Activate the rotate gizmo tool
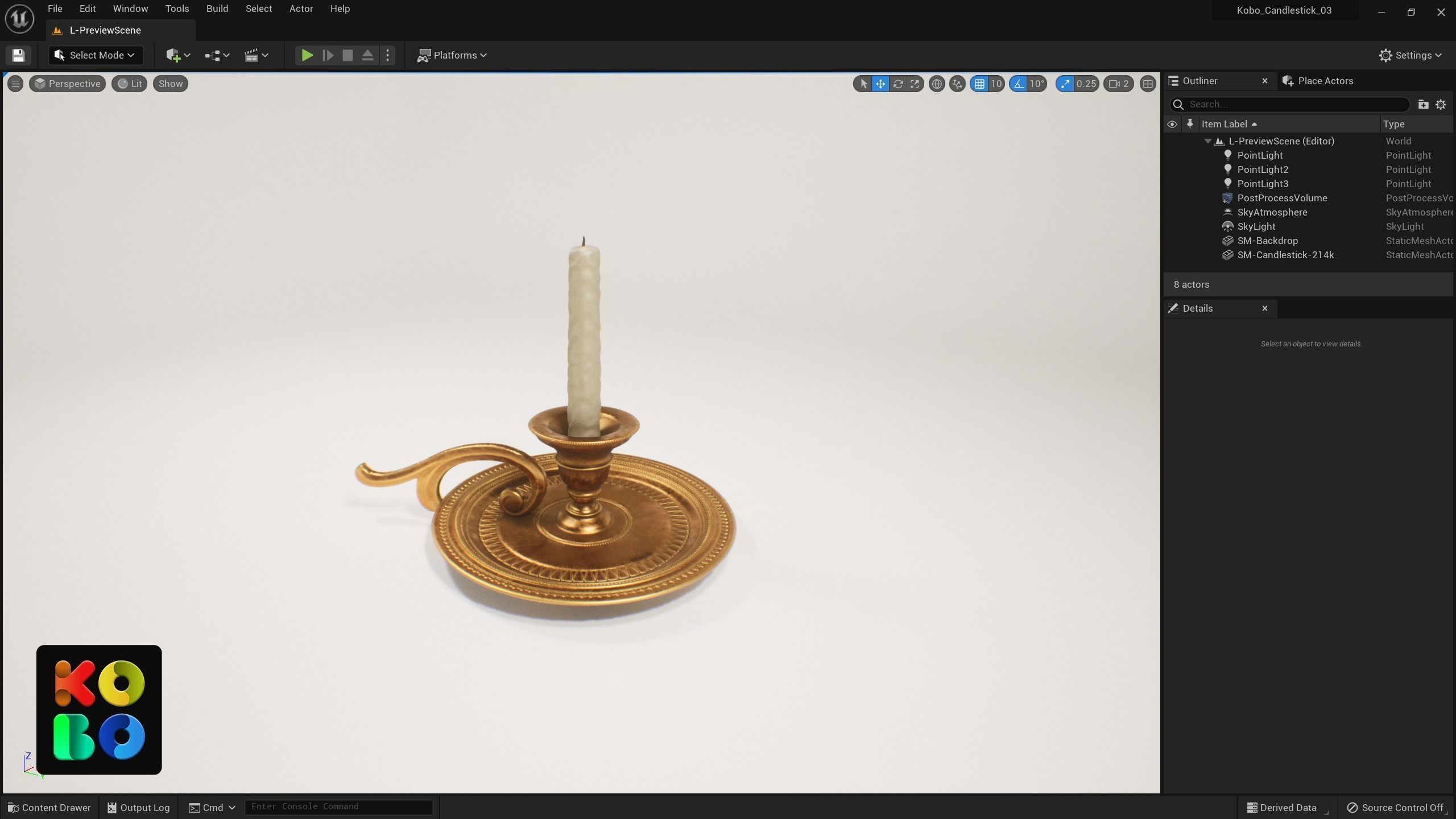1456x819 pixels. pyautogui.click(x=897, y=84)
